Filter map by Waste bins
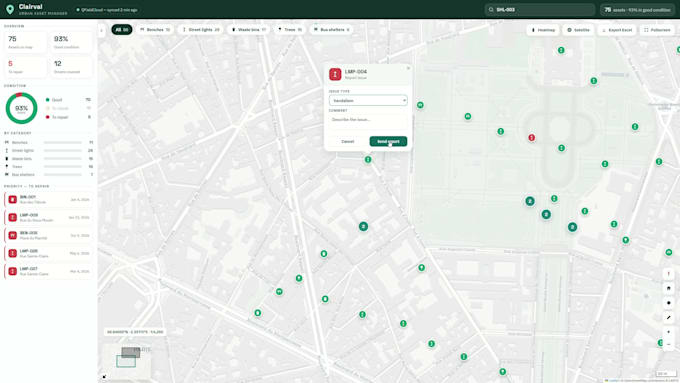Screen dimensions: 680x383 tap(248, 29)
